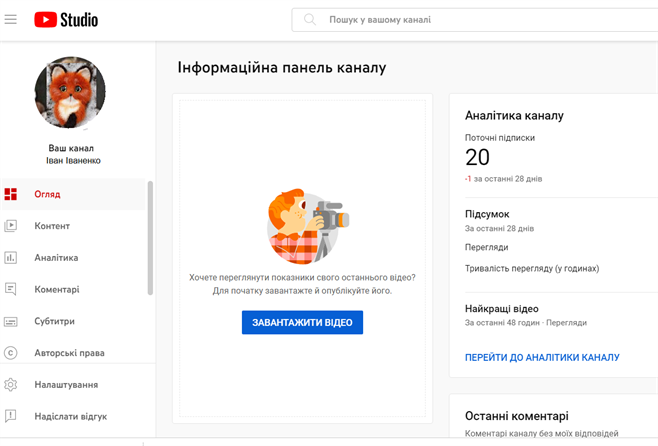Click the Субтитри captions icon

(11, 321)
